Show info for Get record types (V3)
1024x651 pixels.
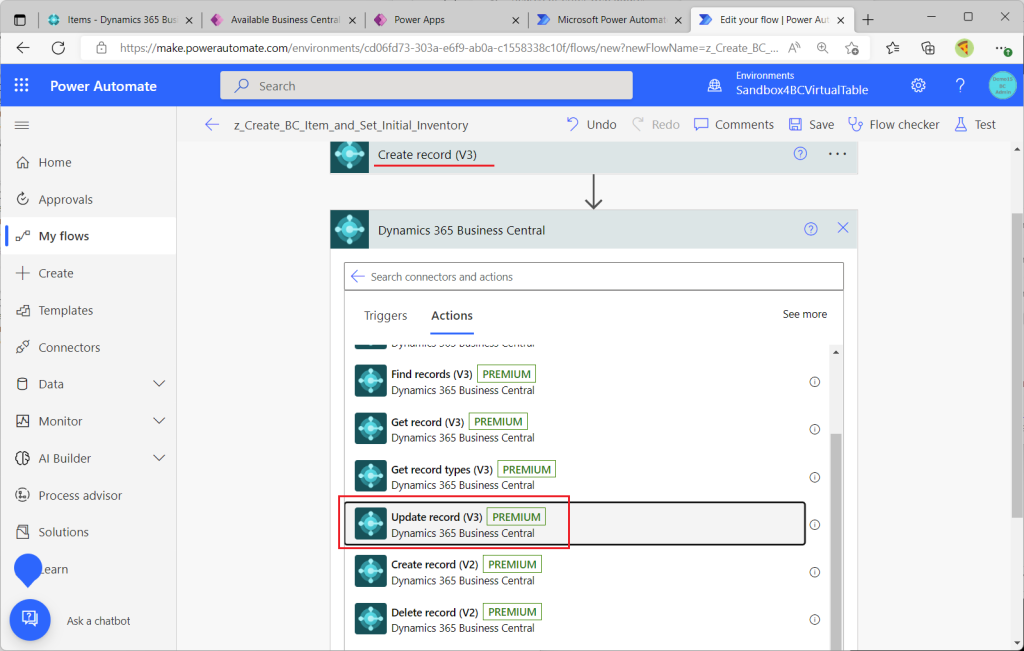(814, 477)
